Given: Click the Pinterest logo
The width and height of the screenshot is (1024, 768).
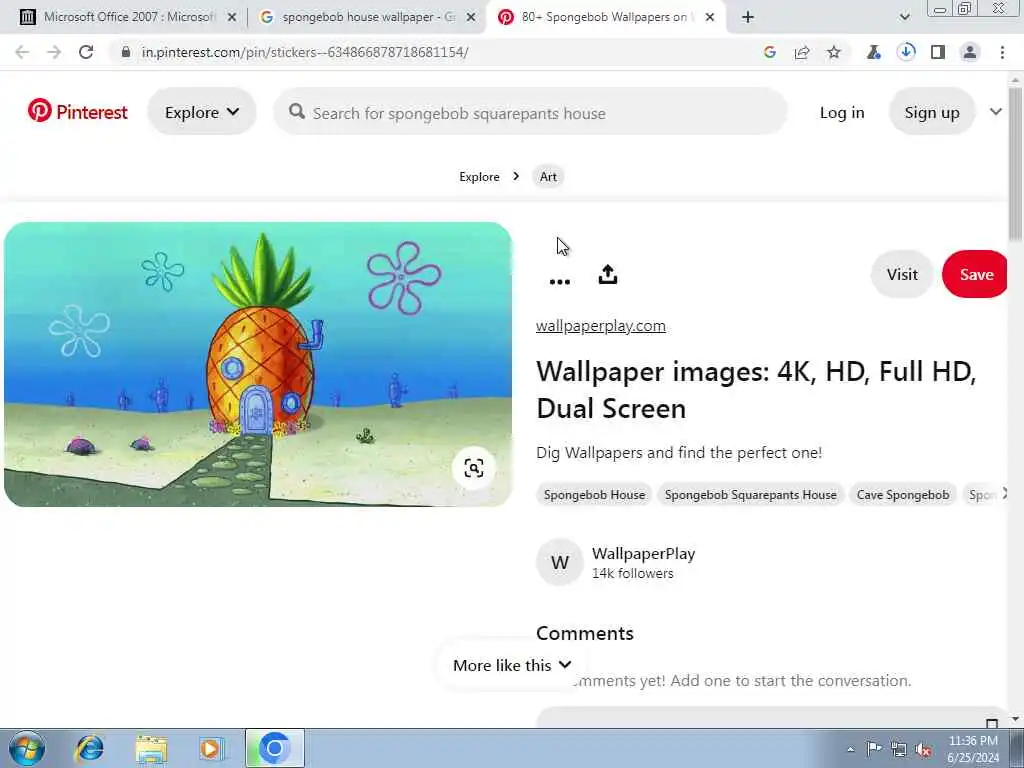Looking at the screenshot, I should pos(77,112).
